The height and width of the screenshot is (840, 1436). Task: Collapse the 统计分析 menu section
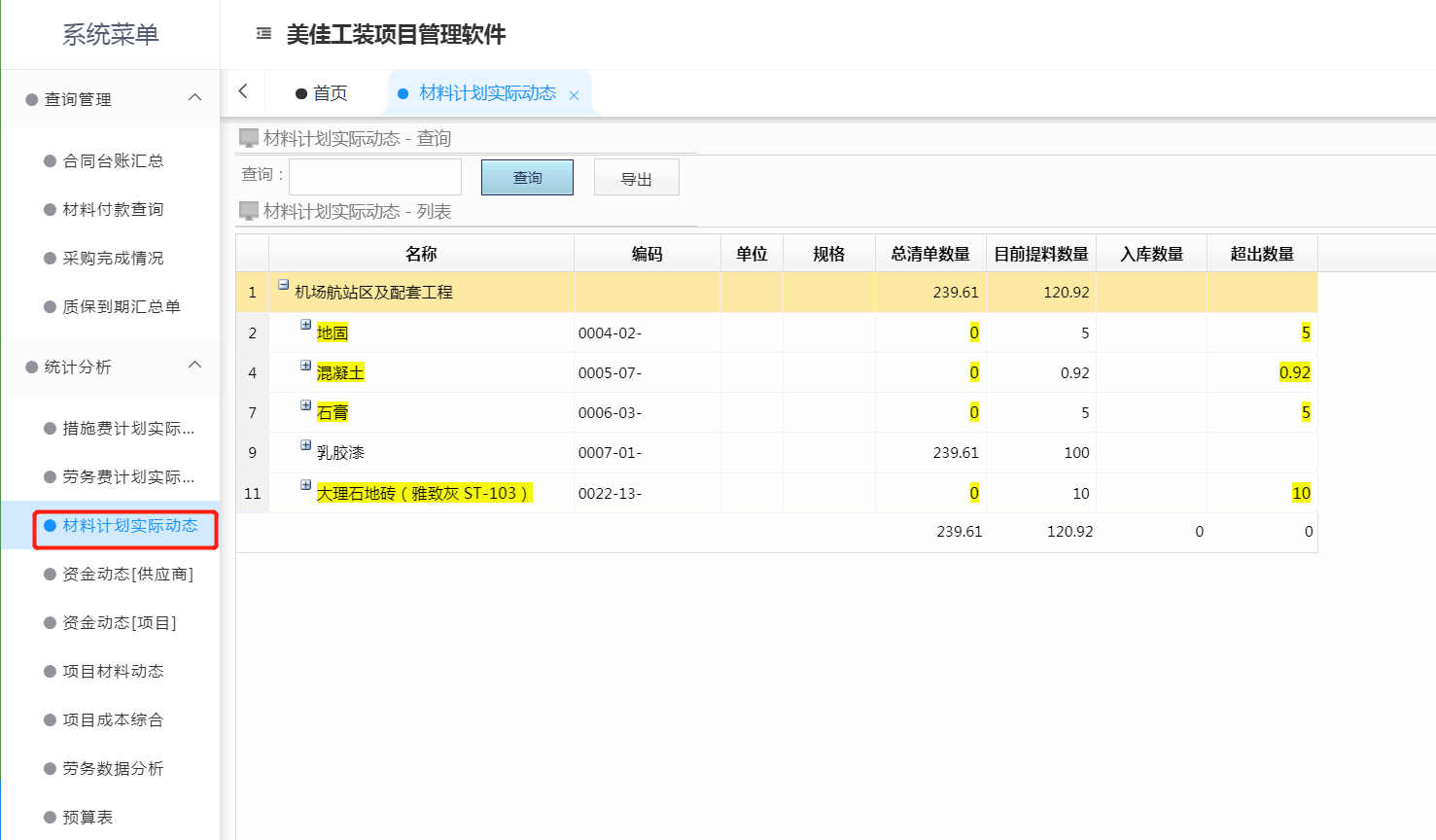194,366
